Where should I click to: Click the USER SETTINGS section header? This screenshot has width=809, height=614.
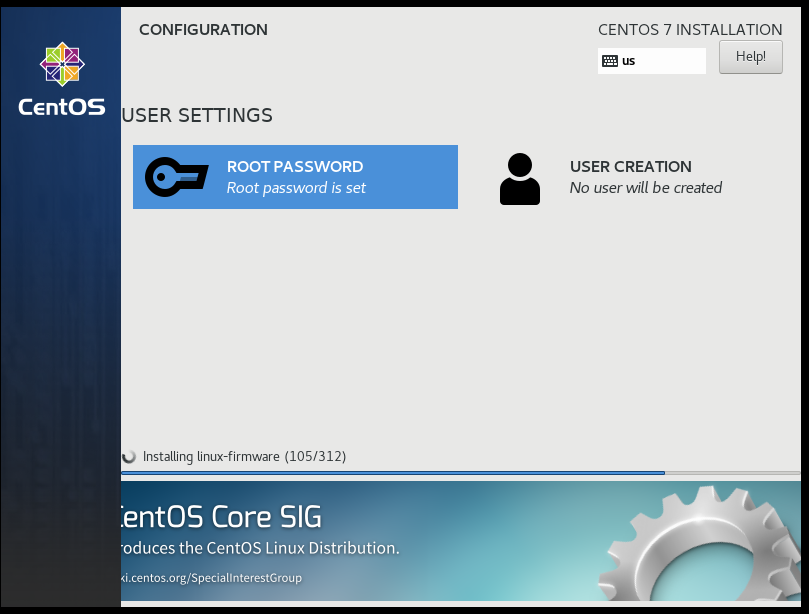(x=196, y=115)
